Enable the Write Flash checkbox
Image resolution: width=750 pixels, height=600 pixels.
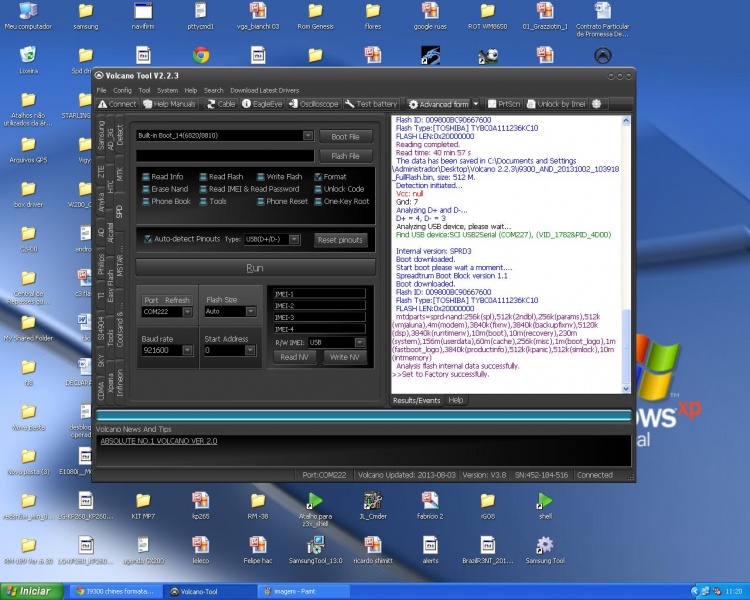261,177
